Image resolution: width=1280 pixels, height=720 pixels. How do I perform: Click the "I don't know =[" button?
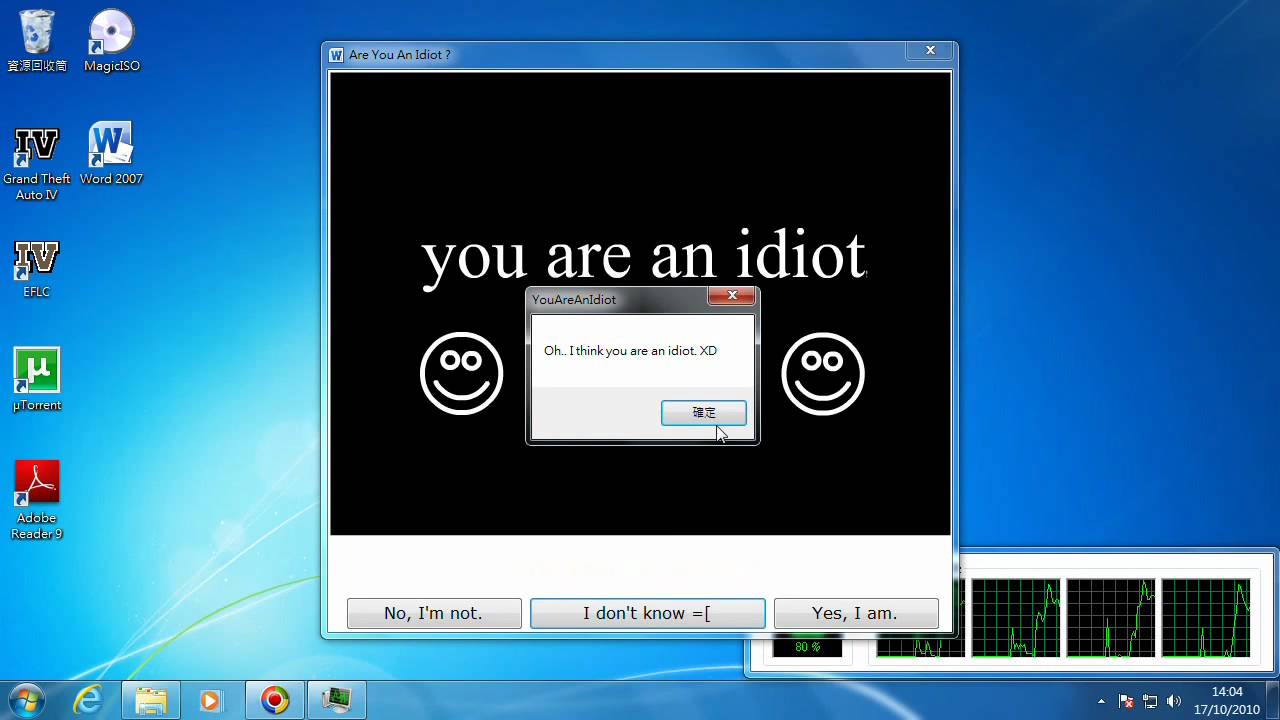[647, 613]
